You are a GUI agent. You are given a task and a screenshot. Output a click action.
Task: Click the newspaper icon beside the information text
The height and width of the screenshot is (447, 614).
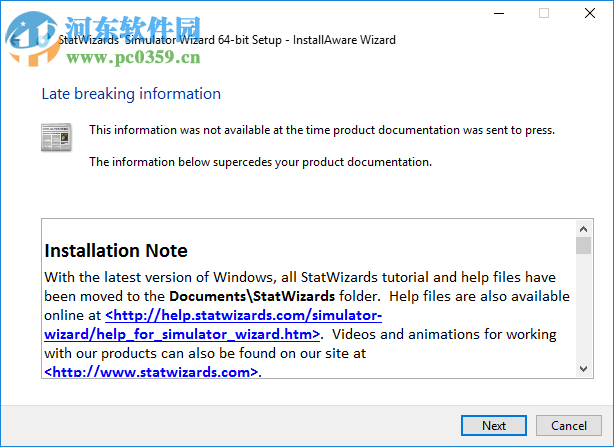point(56,137)
